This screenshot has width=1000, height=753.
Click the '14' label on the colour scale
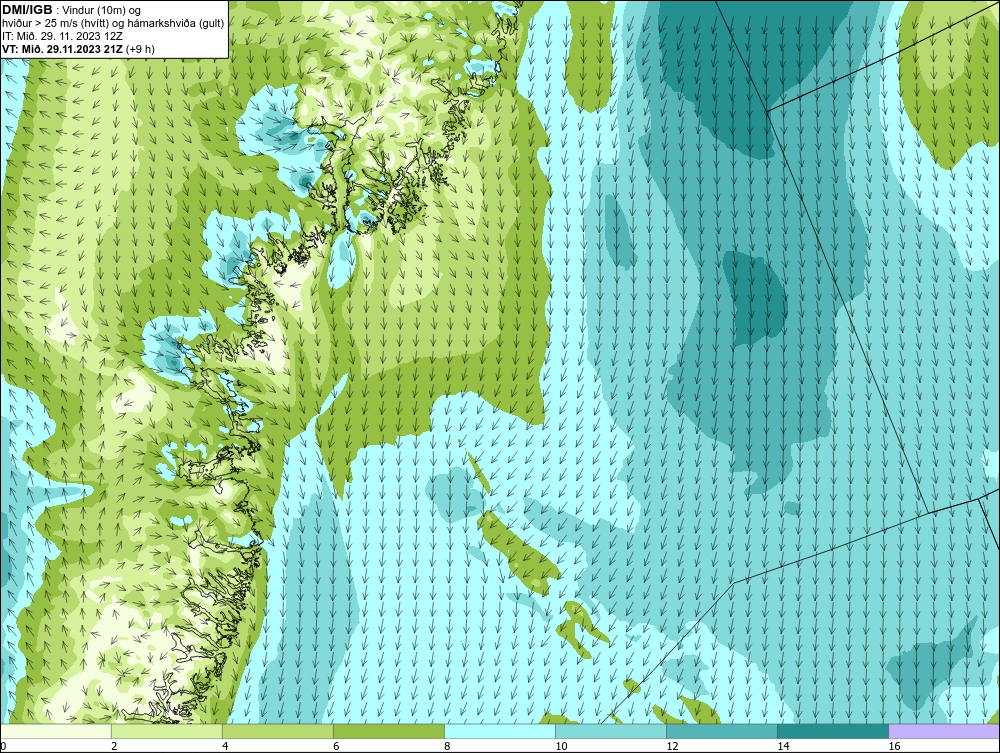[x=783, y=746]
